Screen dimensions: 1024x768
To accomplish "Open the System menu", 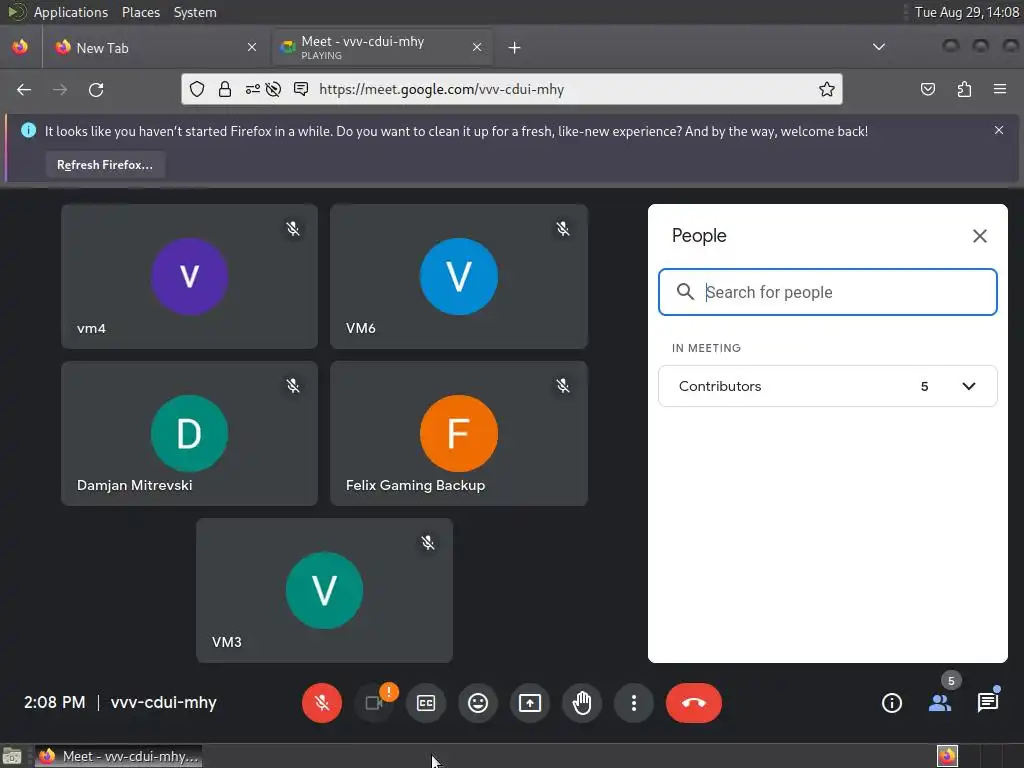I will (195, 12).
